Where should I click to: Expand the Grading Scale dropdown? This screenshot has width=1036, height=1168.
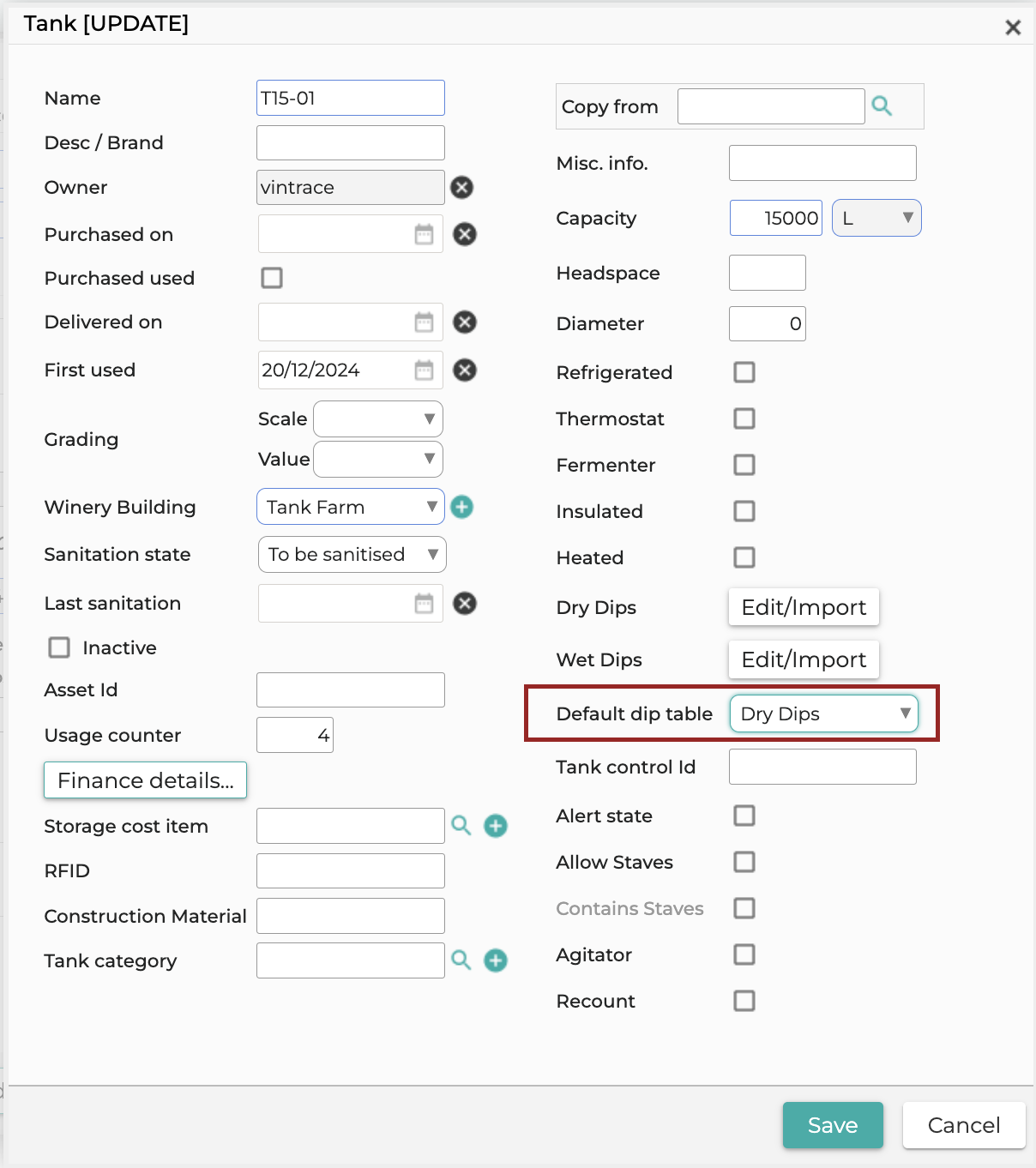[378, 418]
